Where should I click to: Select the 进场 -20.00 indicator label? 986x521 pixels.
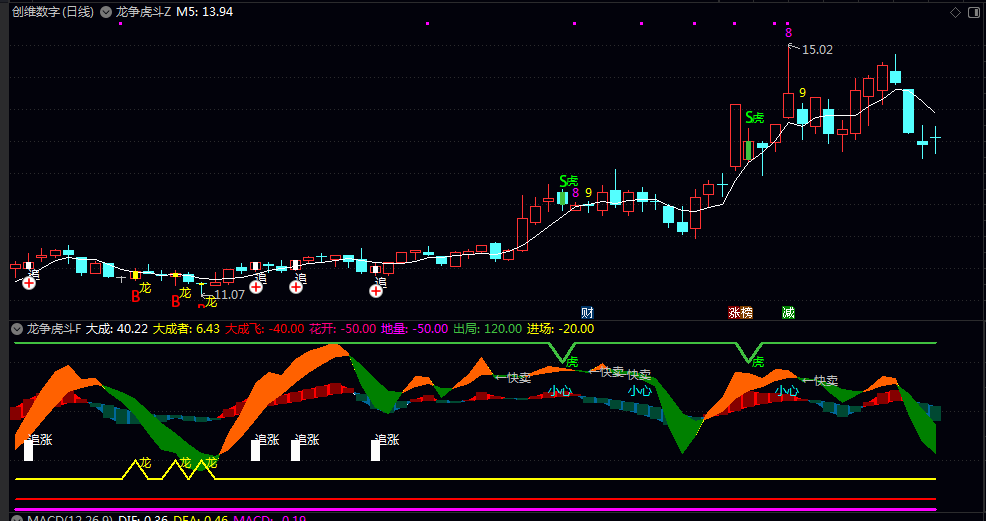click(x=560, y=328)
